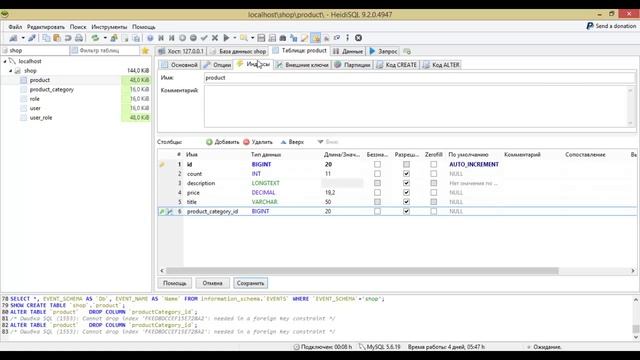Click the Отмена button

212,283
